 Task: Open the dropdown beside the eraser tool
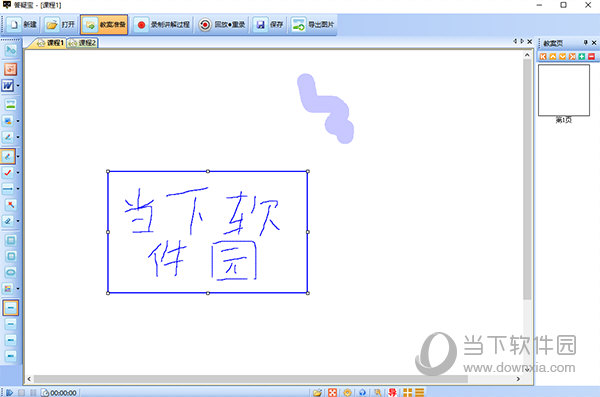[18, 221]
